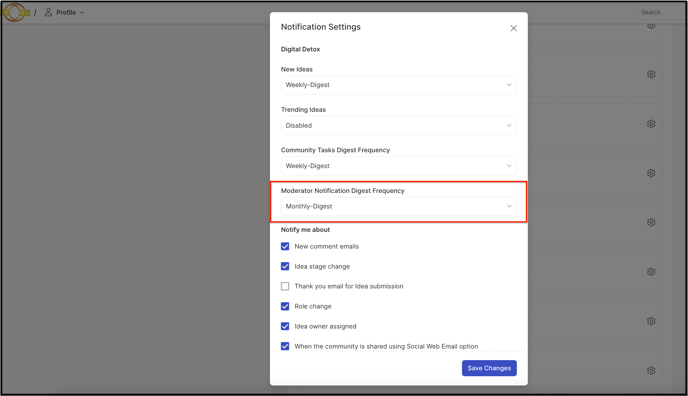Uncheck New comment emails checkbox
Image resolution: width=688 pixels, height=396 pixels.
[285, 246]
